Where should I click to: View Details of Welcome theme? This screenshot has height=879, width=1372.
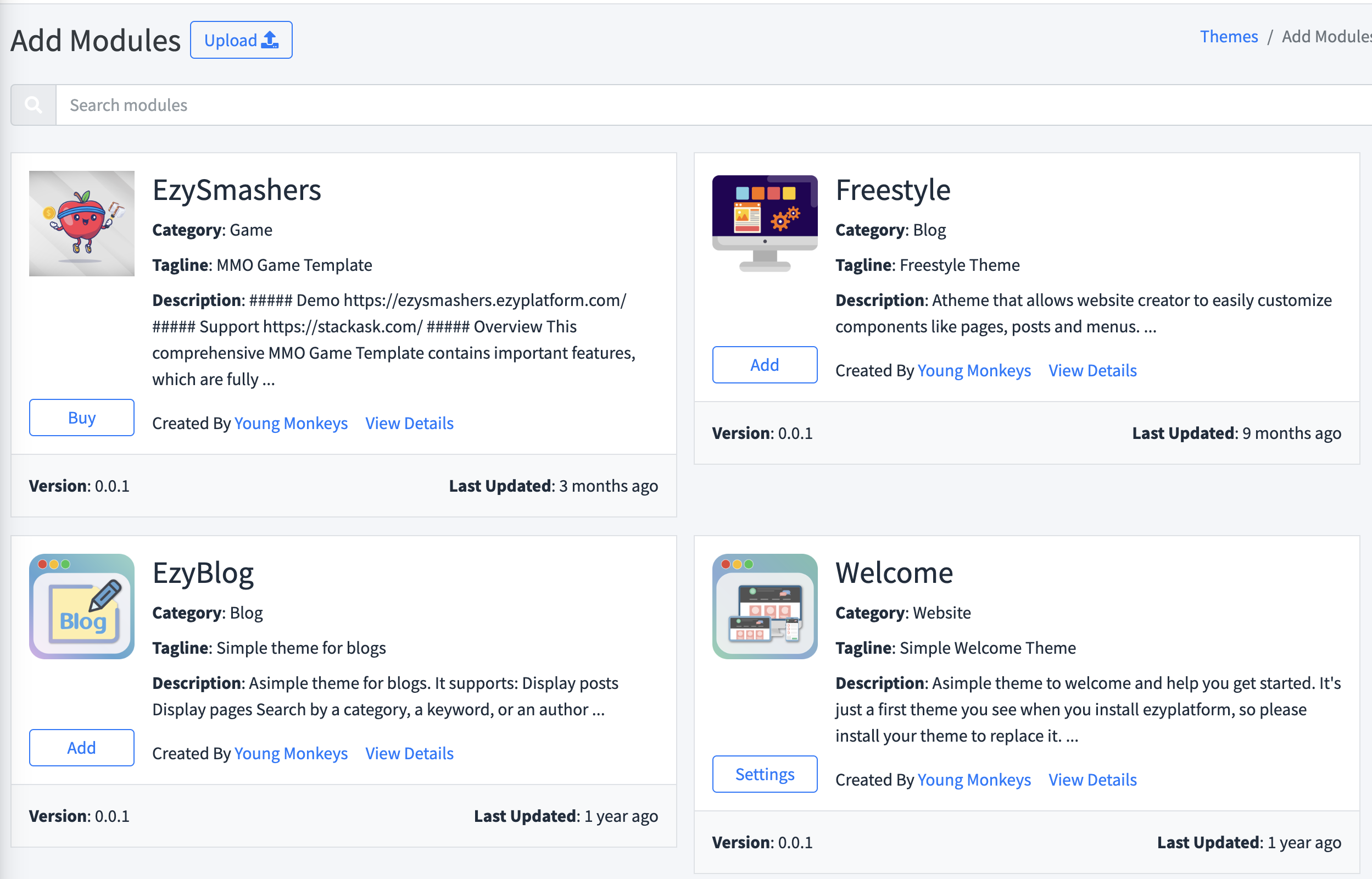(1092, 780)
